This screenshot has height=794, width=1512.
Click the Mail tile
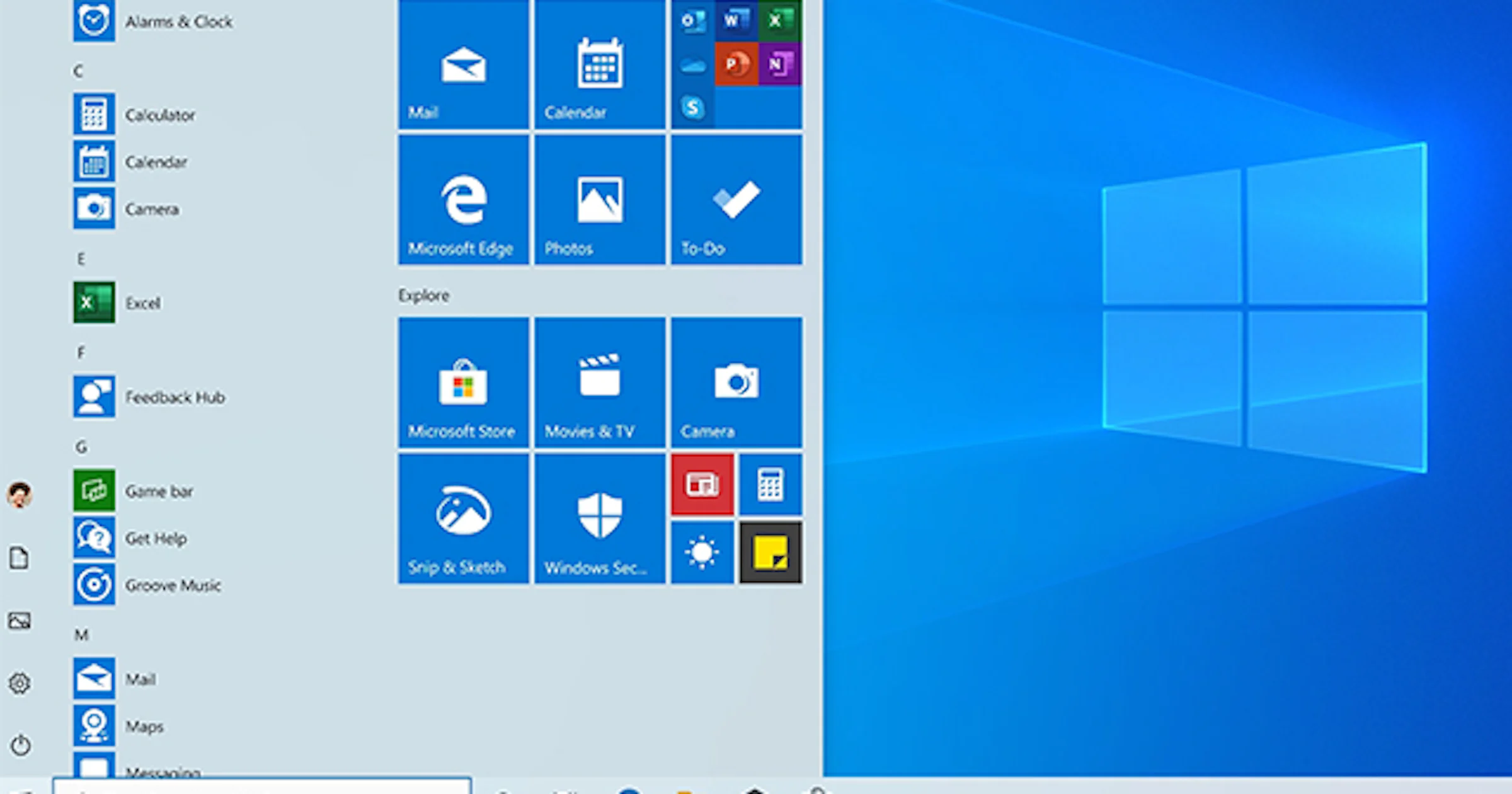[x=464, y=64]
